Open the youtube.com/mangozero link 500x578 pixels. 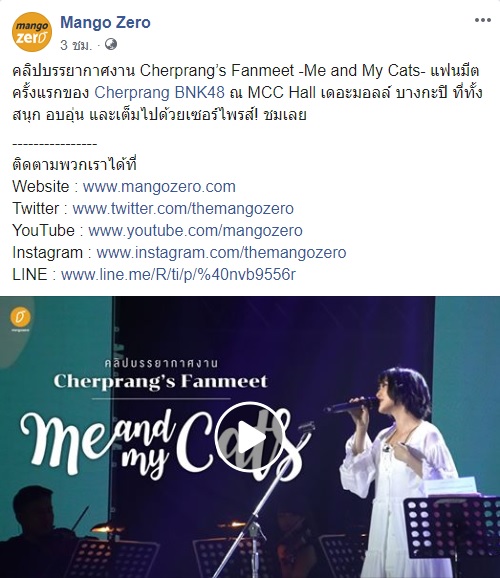click(195, 231)
